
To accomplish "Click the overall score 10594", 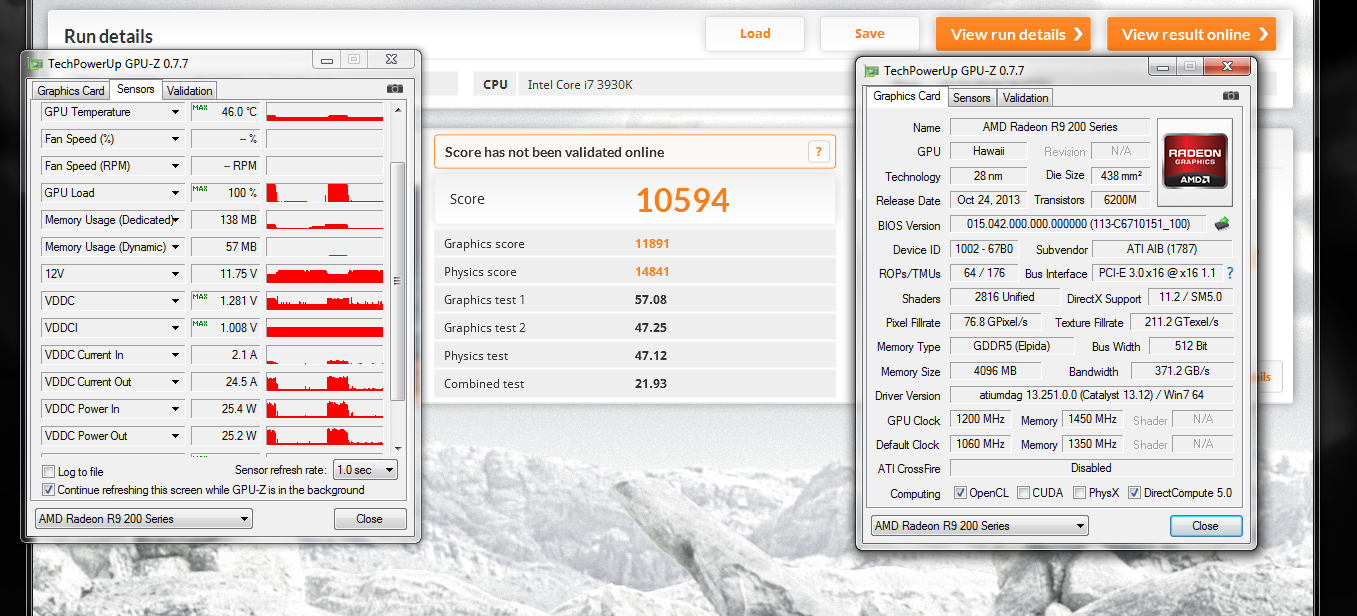I will coord(683,200).
